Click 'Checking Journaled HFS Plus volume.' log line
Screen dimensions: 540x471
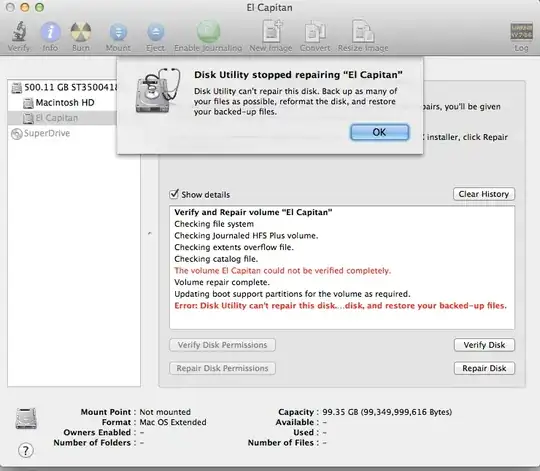(x=246, y=236)
